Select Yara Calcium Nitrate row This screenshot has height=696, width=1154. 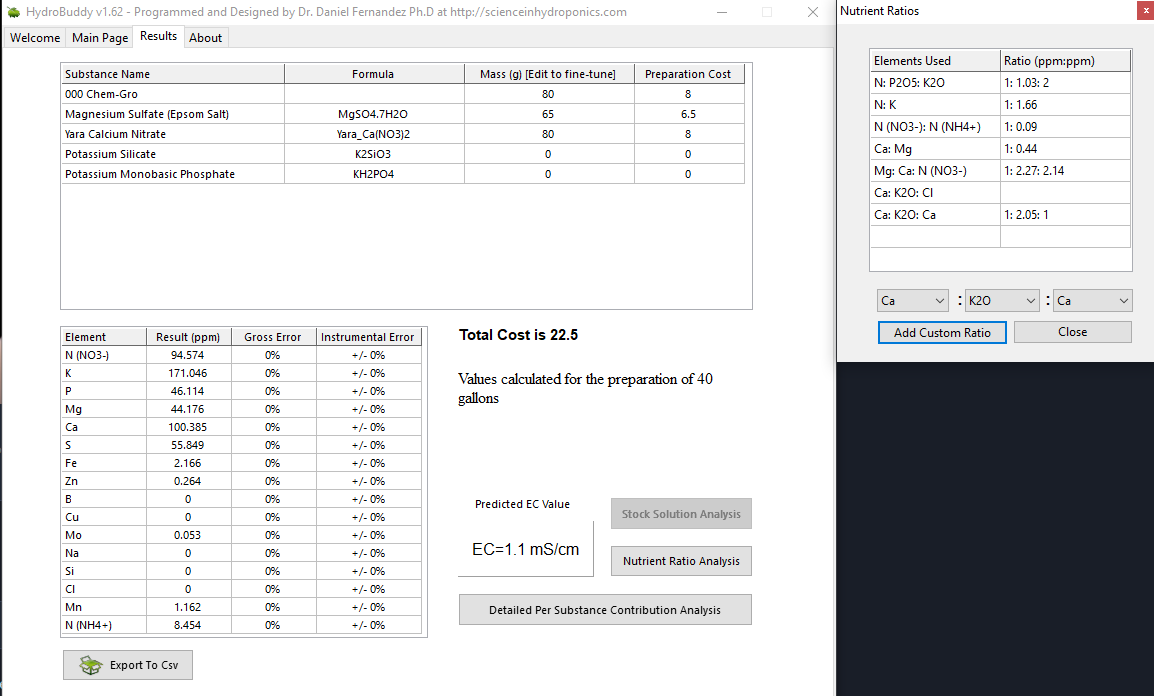pyautogui.click(x=173, y=134)
